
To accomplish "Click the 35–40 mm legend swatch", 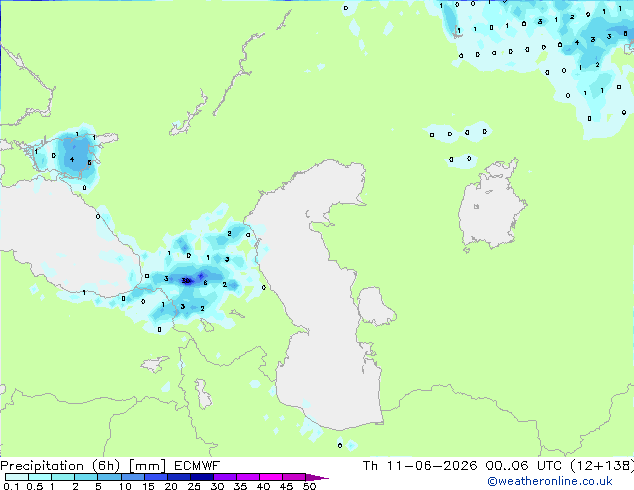I will [247, 477].
